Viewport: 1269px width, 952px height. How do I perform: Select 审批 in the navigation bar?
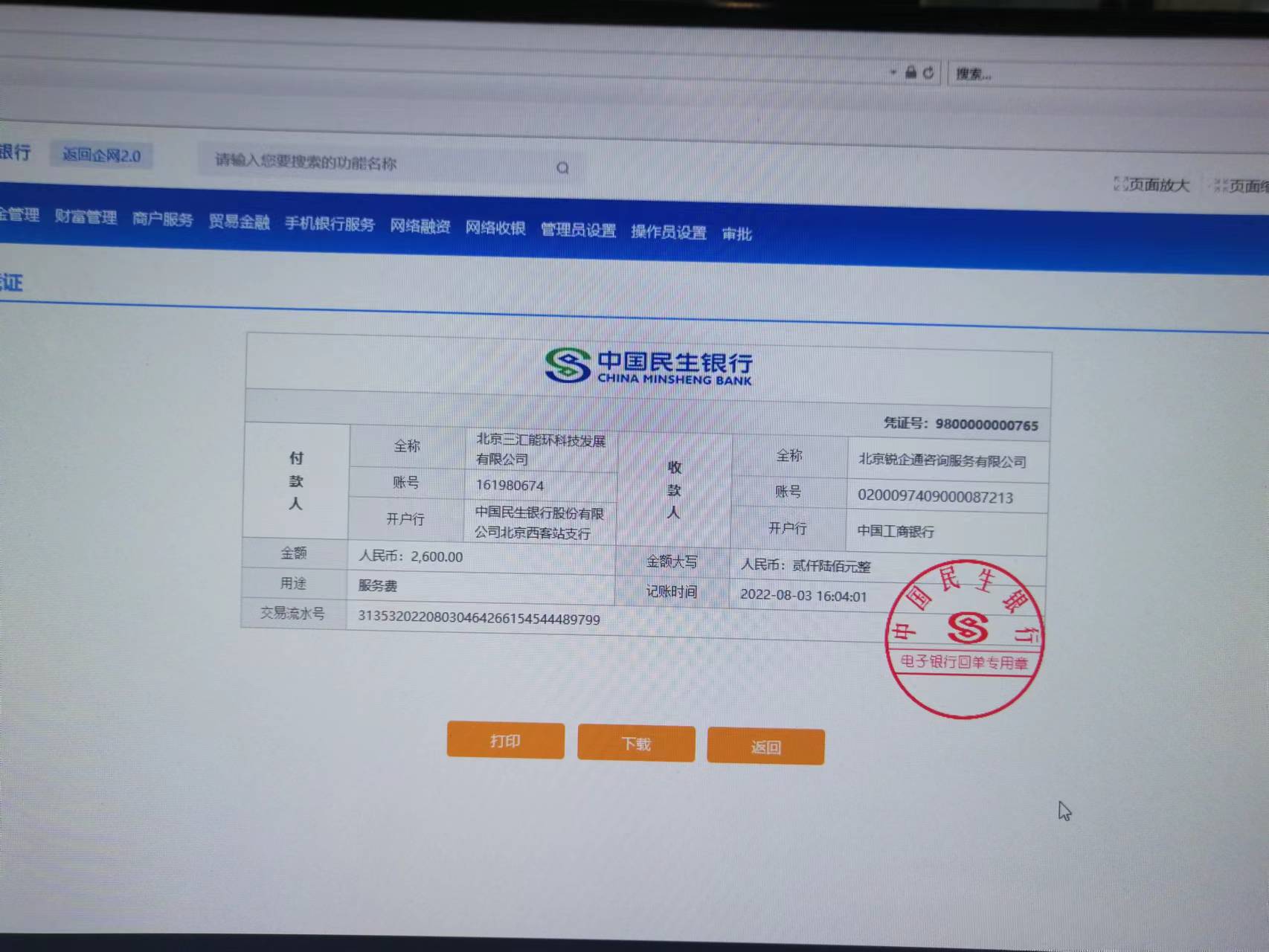pyautogui.click(x=736, y=234)
